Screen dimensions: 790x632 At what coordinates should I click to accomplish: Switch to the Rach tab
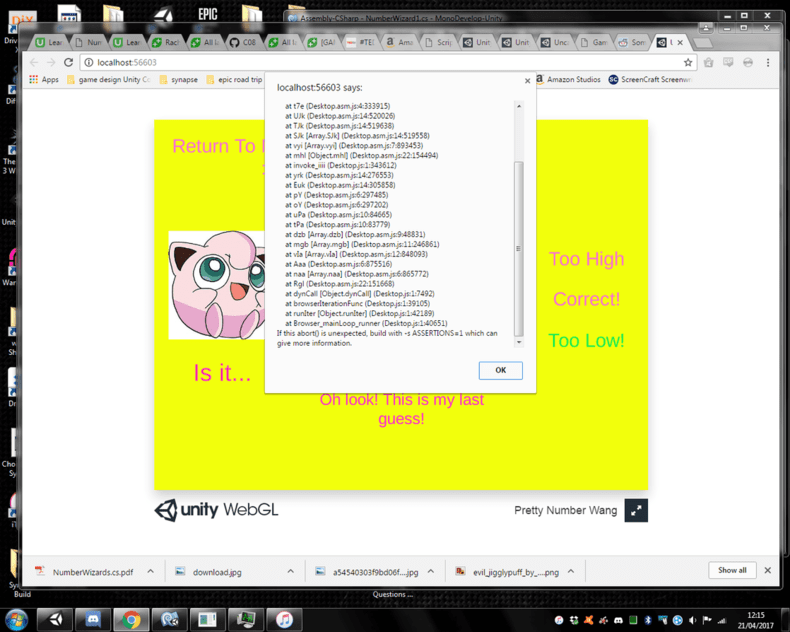click(166, 42)
